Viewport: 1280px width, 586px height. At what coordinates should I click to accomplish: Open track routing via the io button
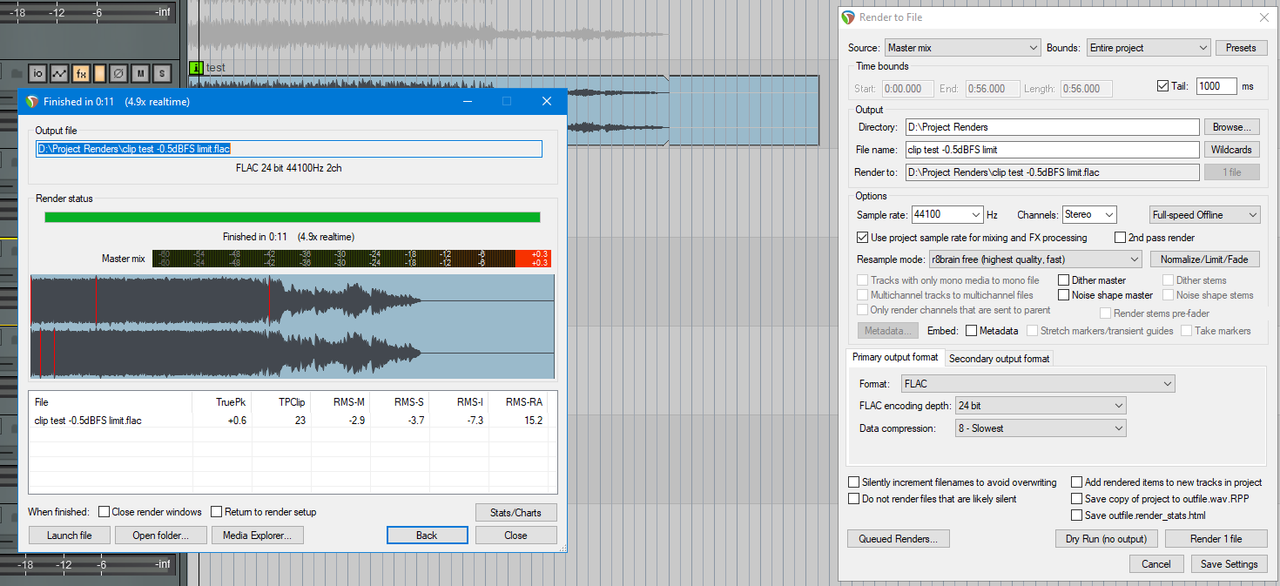37,73
